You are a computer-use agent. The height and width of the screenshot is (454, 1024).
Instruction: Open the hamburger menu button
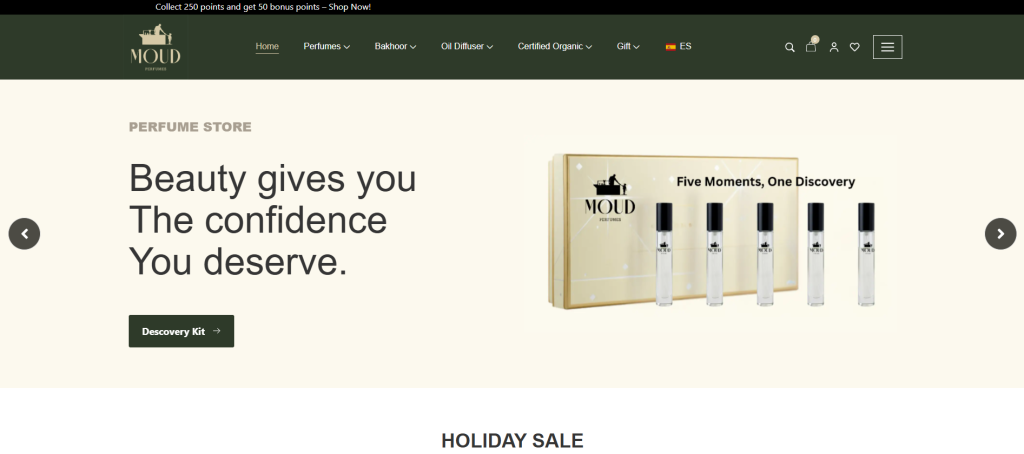(888, 47)
